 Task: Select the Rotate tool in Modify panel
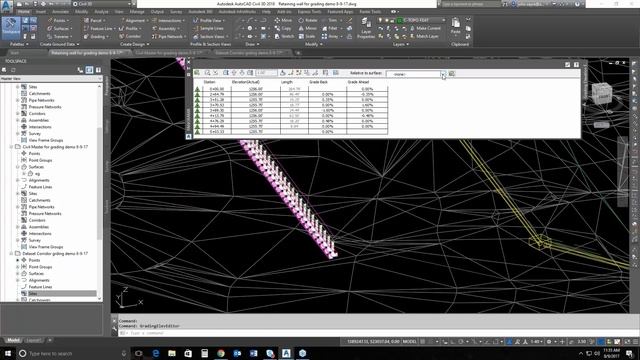[308, 20]
